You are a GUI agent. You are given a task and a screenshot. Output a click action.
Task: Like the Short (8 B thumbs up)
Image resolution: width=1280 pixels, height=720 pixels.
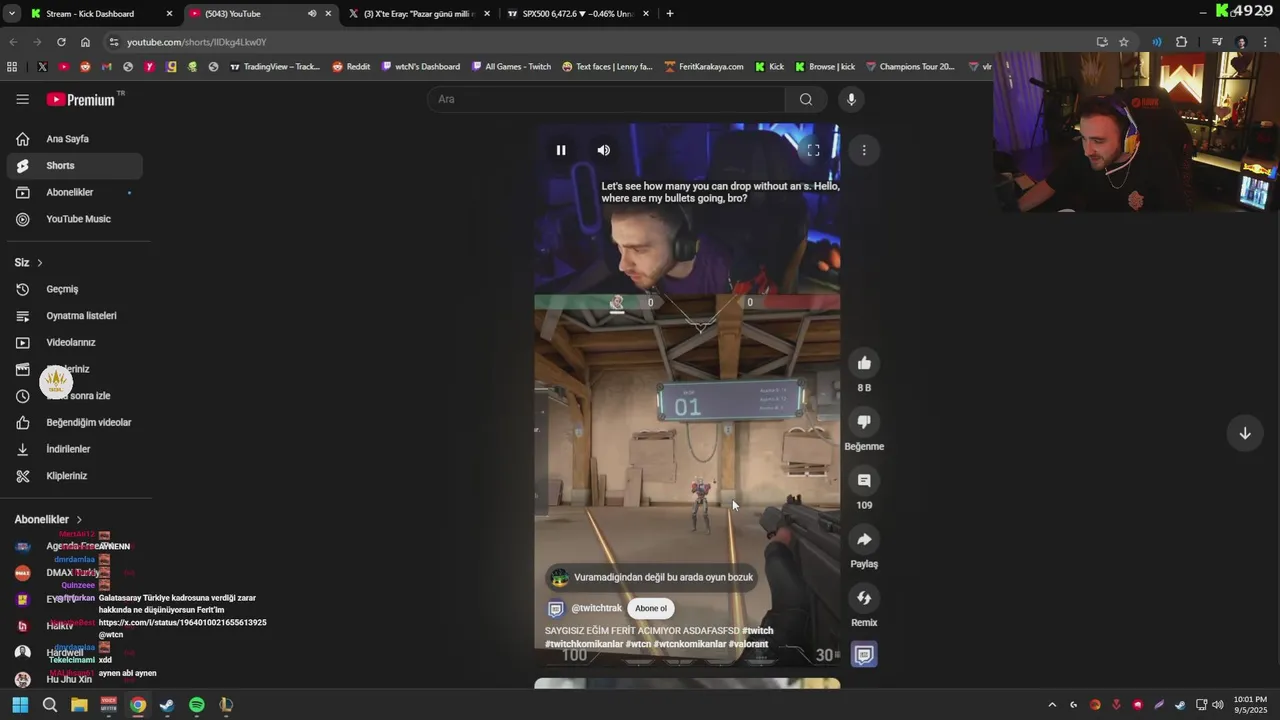pos(864,363)
